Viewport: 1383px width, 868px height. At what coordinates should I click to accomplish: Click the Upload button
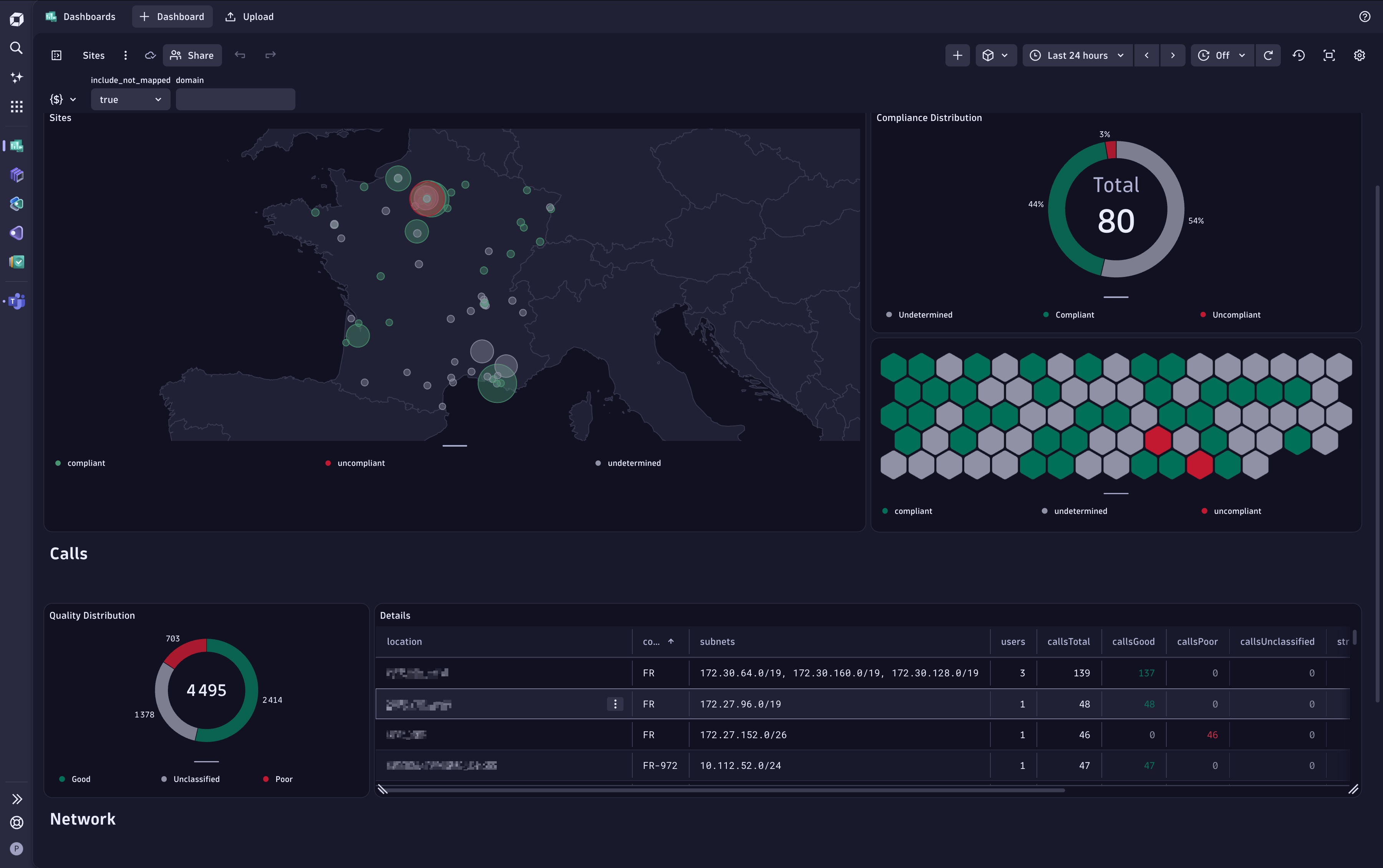(x=249, y=16)
